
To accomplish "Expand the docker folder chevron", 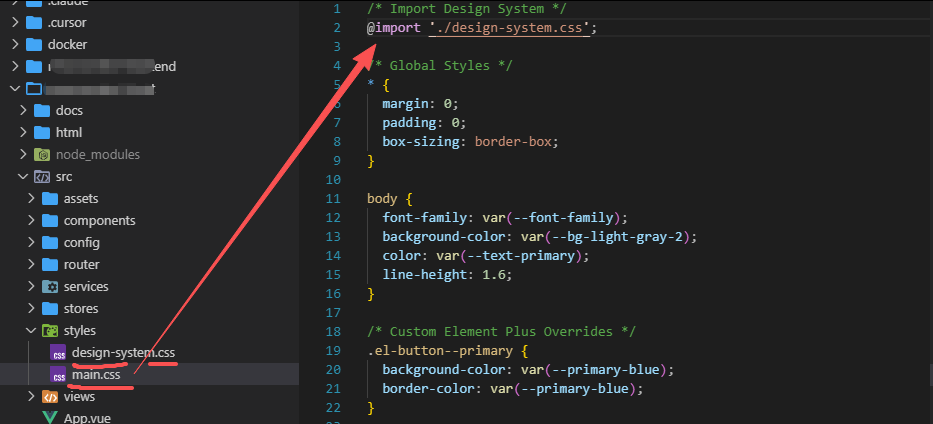I will point(15,45).
